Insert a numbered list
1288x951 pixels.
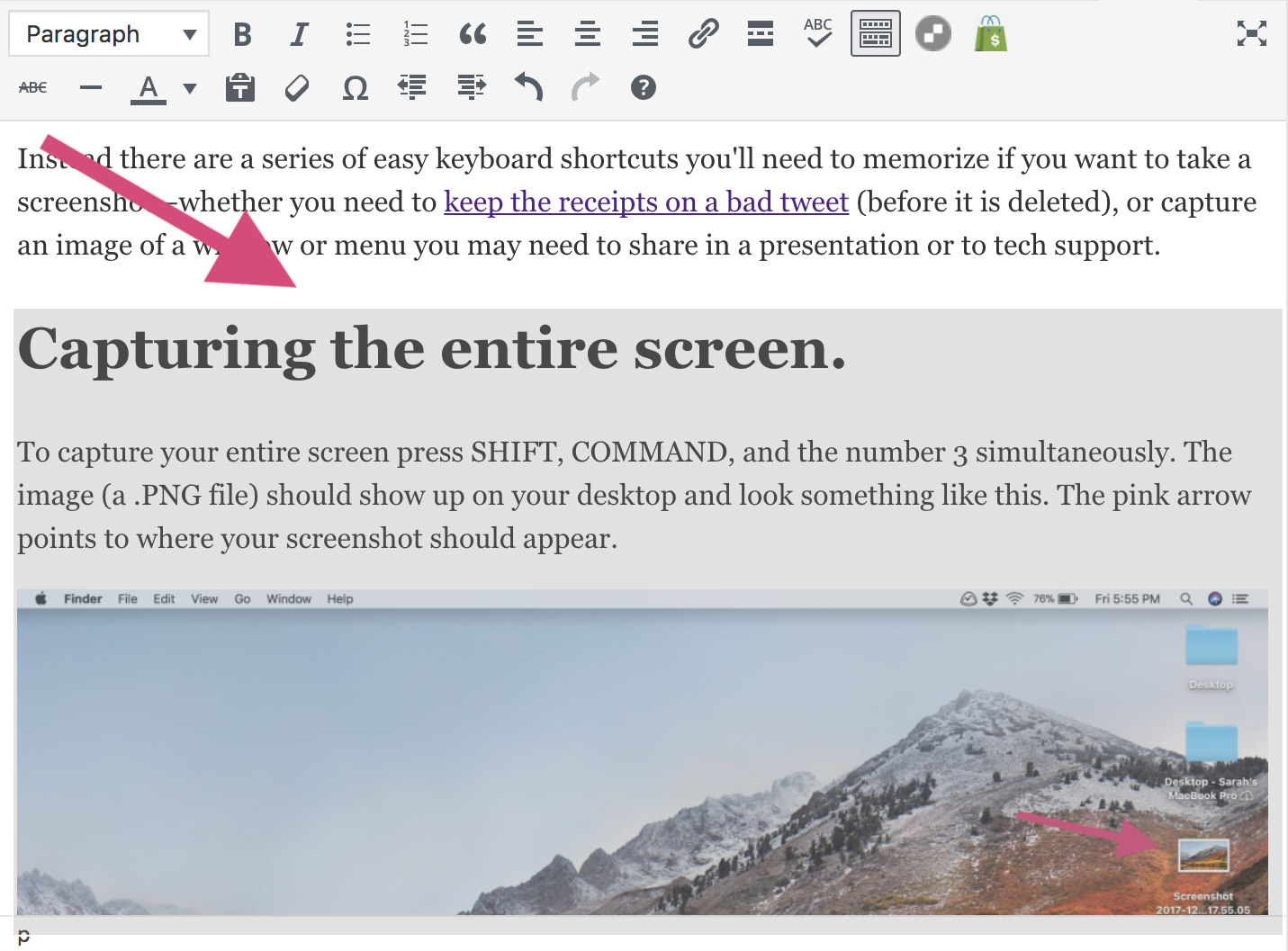click(x=415, y=35)
